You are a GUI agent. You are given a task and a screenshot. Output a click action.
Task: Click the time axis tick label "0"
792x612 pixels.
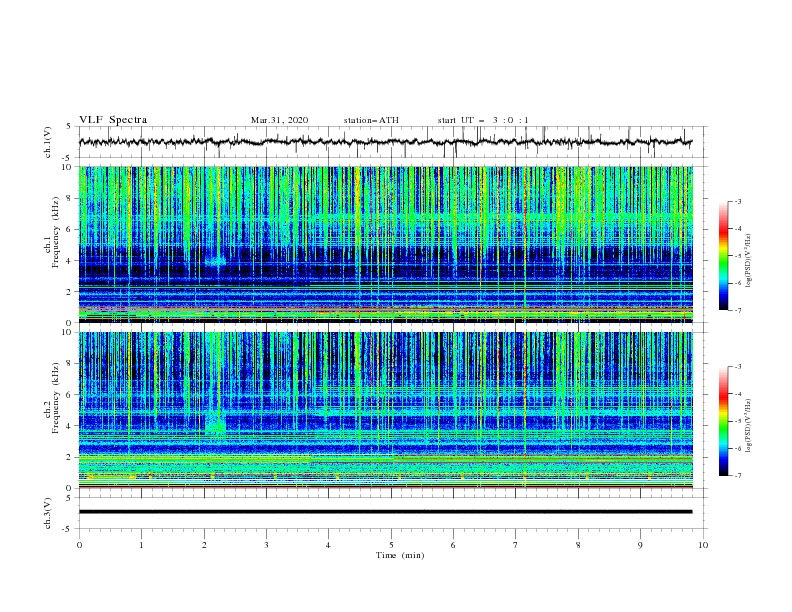(79, 545)
